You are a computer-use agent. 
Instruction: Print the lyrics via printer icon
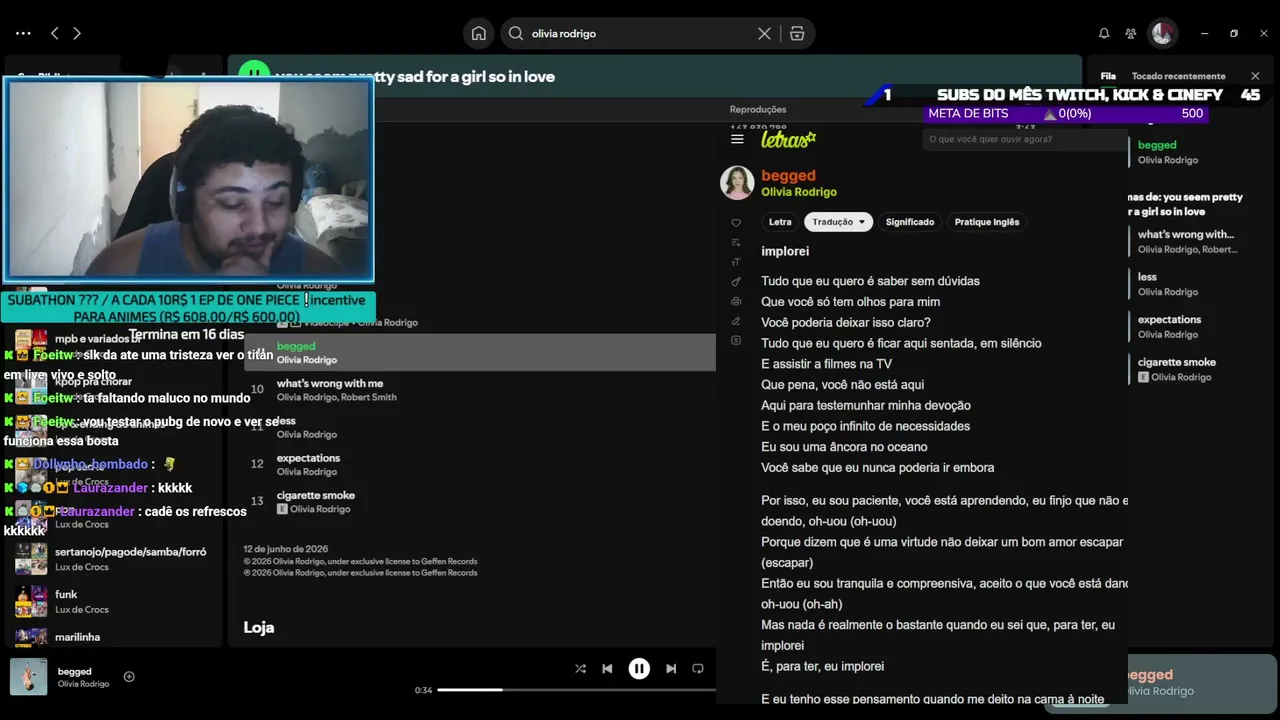pyautogui.click(x=736, y=301)
